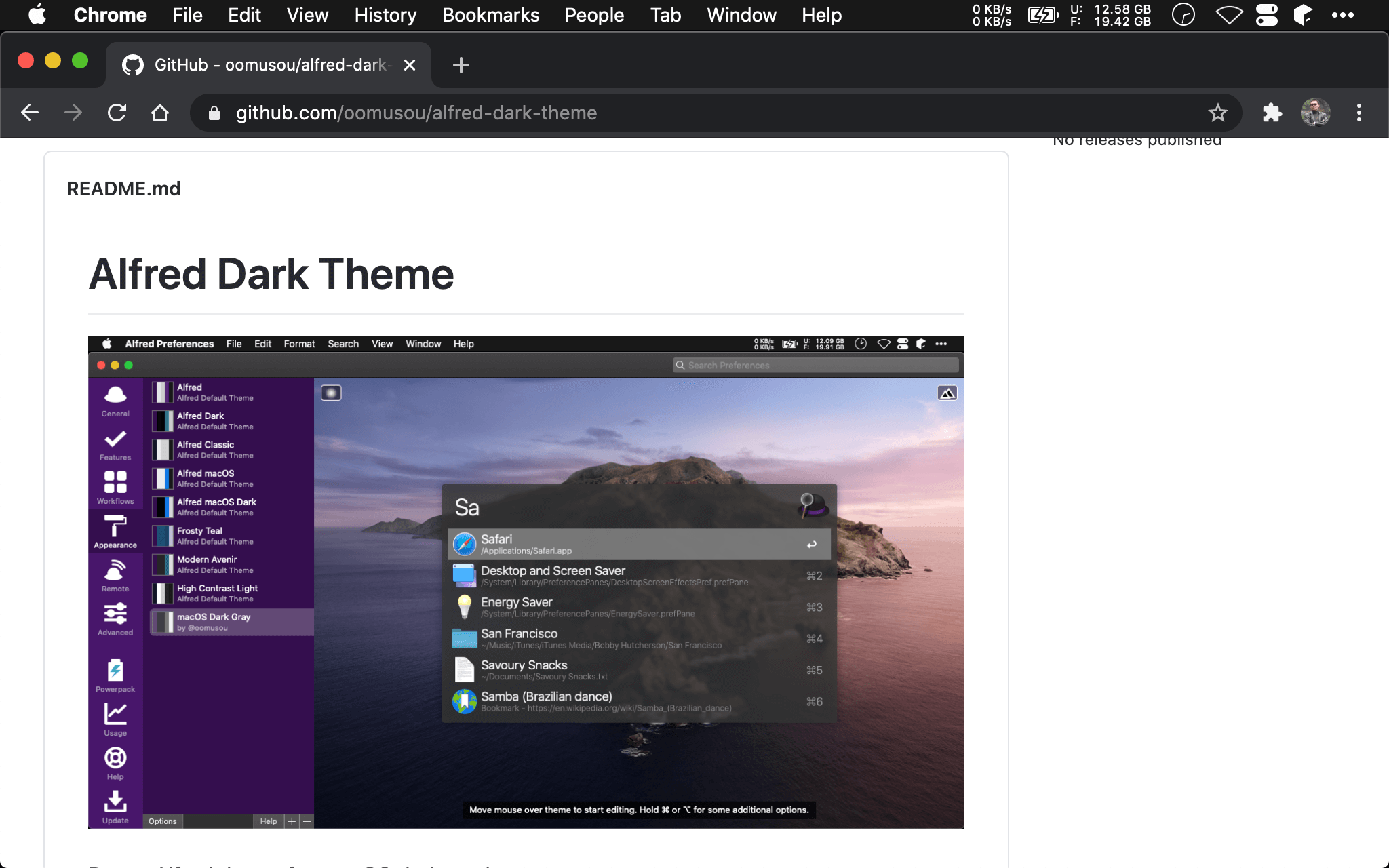The height and width of the screenshot is (868, 1389).
Task: Open the Window menu
Action: [x=741, y=15]
